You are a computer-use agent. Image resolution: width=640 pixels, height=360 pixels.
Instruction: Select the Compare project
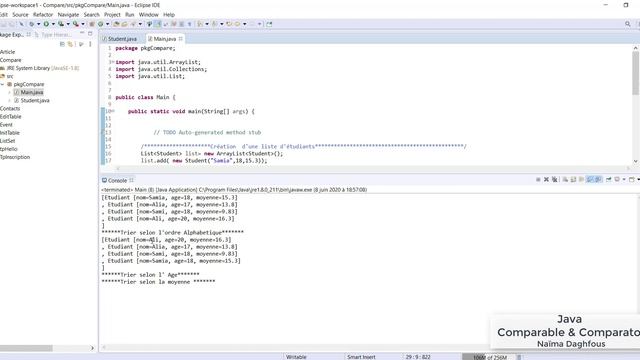click(x=10, y=60)
